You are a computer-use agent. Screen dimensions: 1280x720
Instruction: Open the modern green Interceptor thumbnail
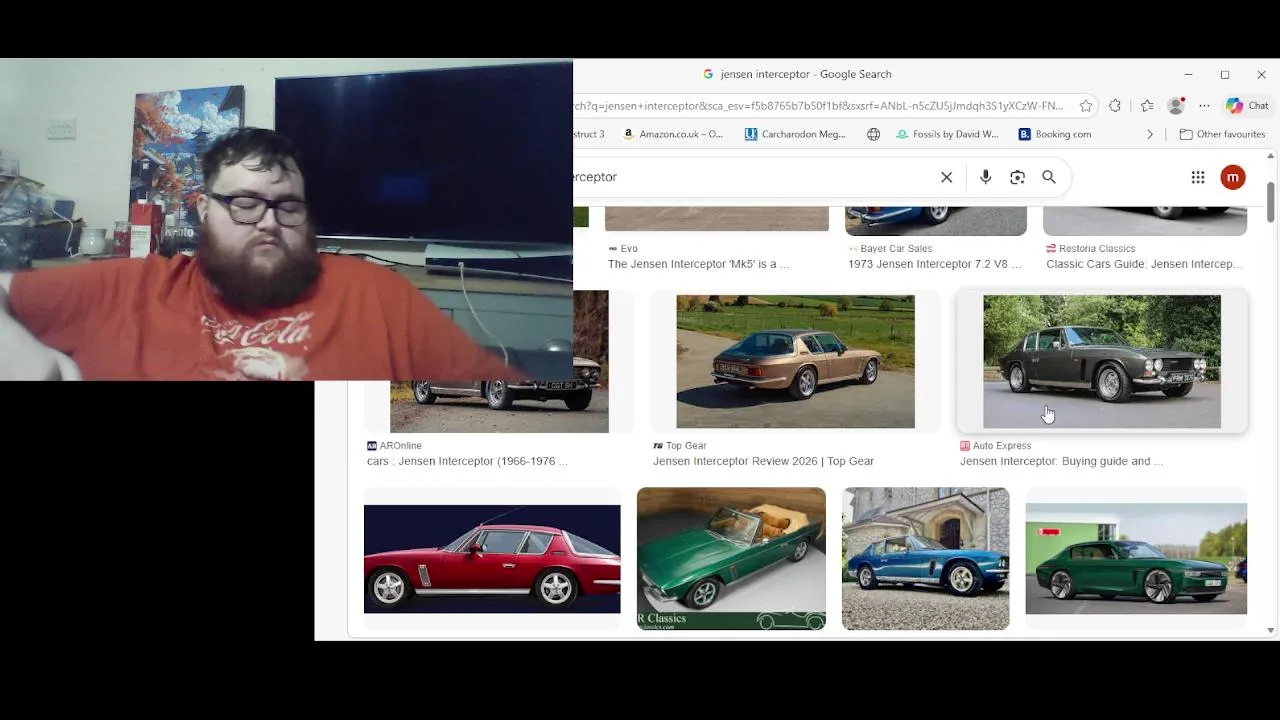(1136, 559)
